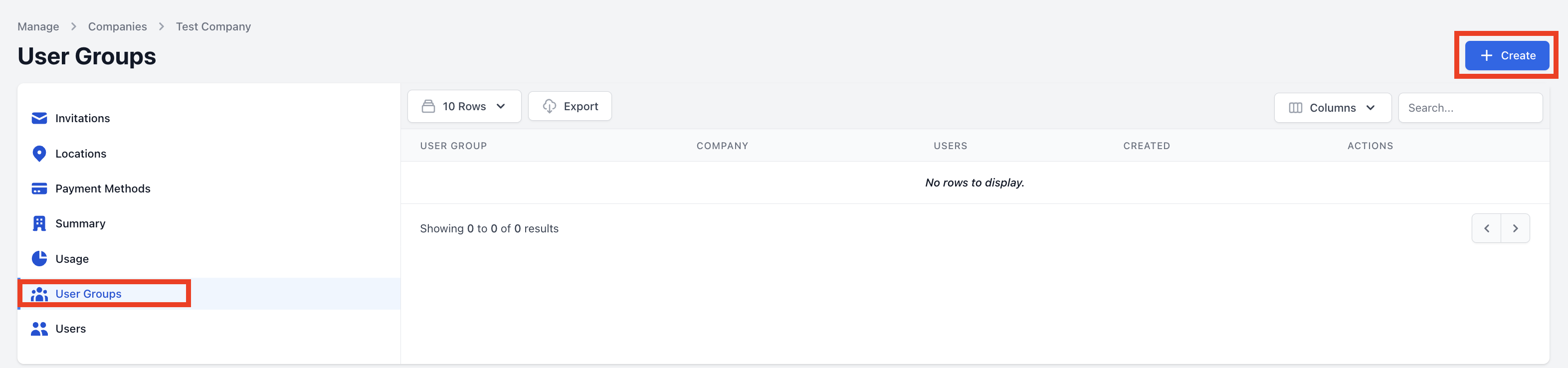Click the Usage pie chart icon
The image size is (1568, 368).
[39, 258]
